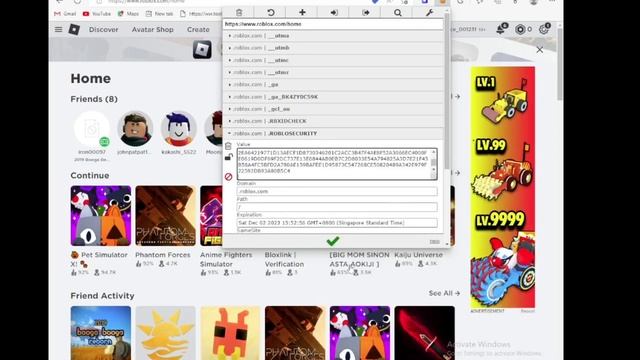This screenshot has width=640, height=360.
Task: Open friend johnpatpat1 avatar
Action: 135,129
